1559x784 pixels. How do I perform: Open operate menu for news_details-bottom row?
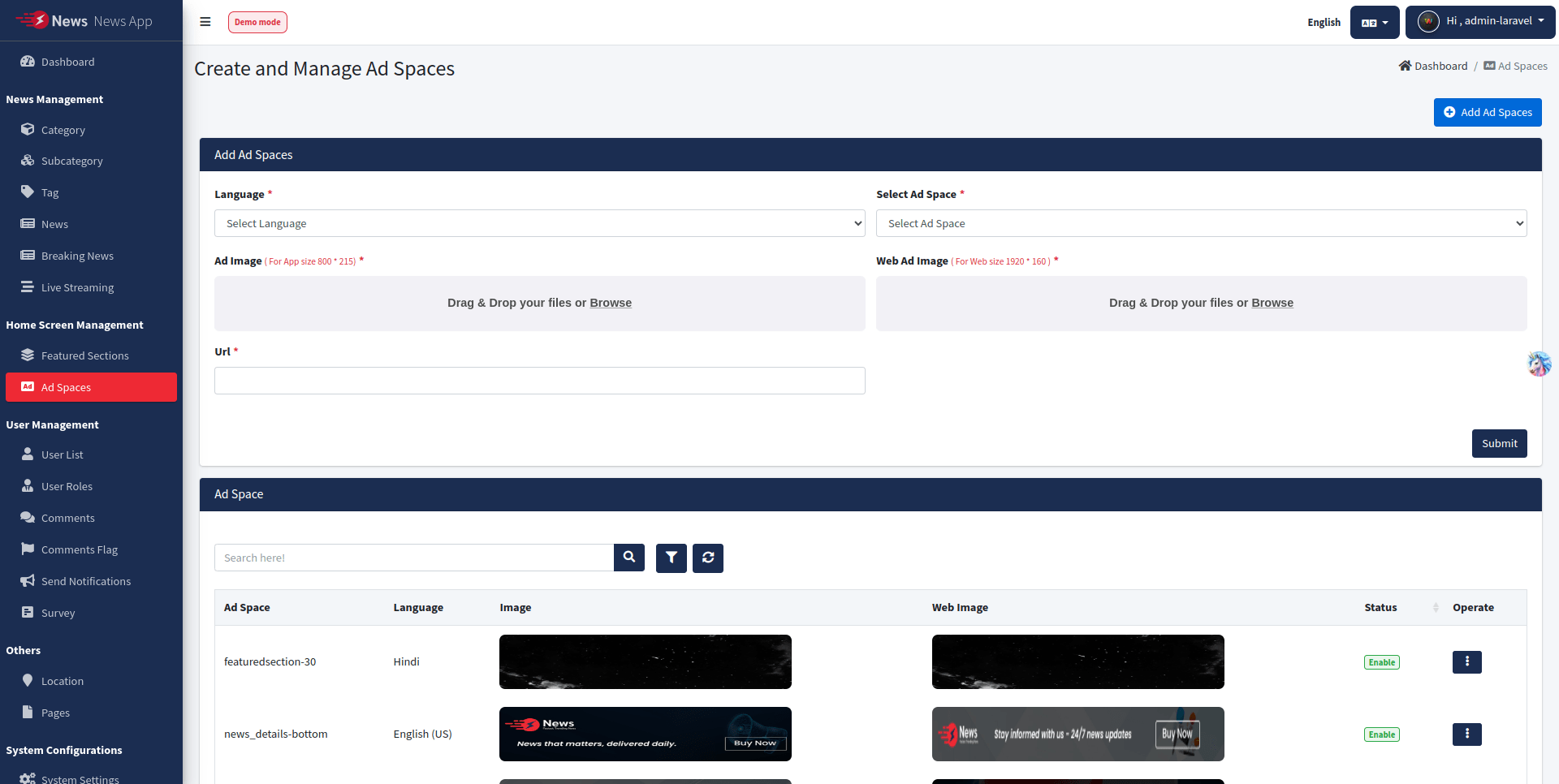[x=1466, y=734]
